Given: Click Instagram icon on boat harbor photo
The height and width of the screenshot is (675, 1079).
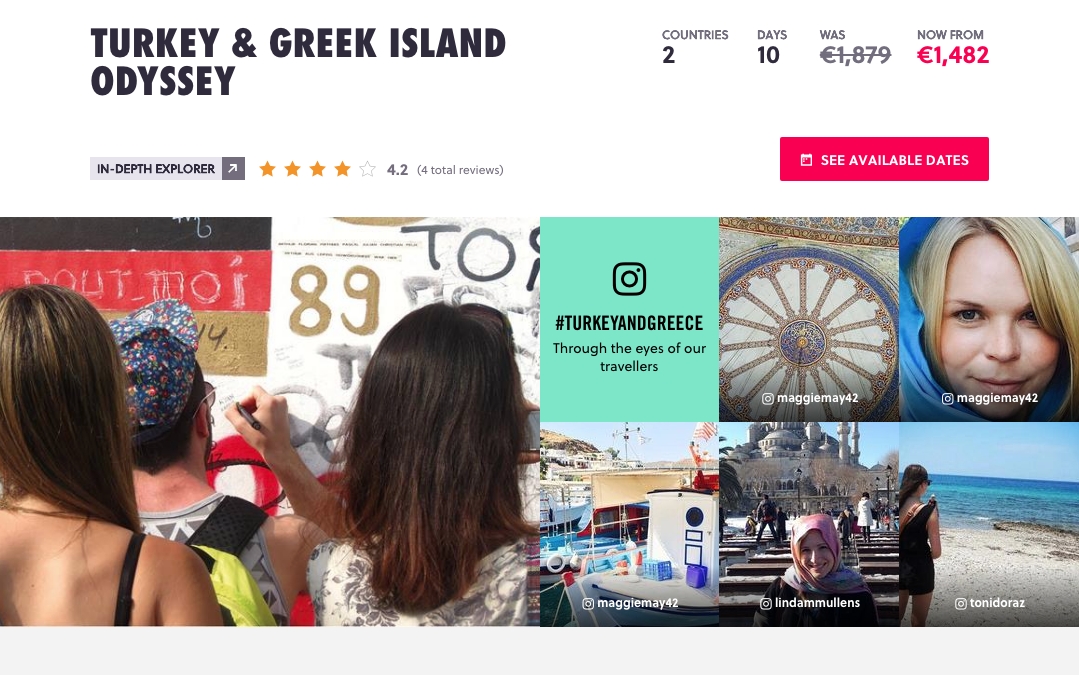Looking at the screenshot, I should tap(588, 603).
